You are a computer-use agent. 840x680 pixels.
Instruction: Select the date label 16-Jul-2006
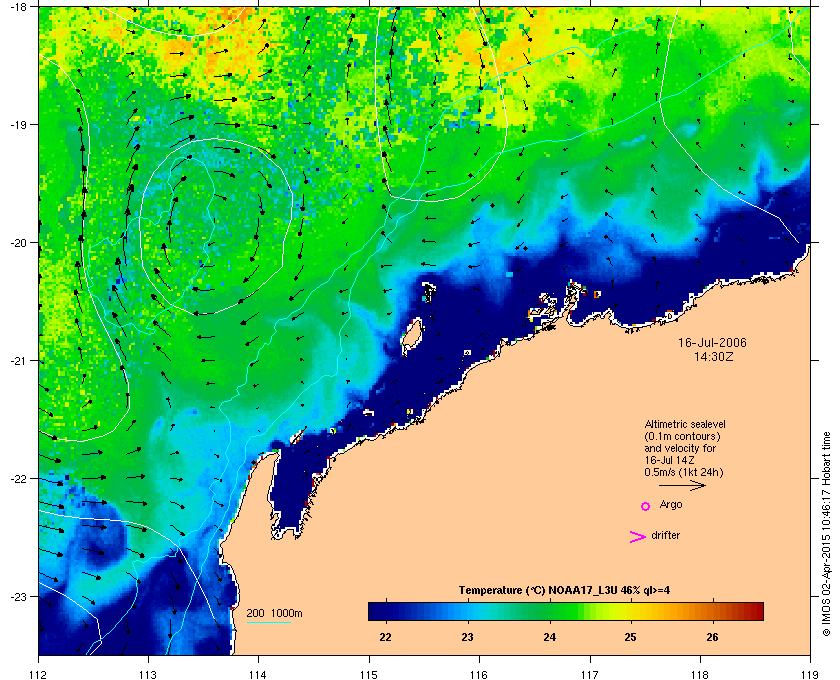click(712, 342)
